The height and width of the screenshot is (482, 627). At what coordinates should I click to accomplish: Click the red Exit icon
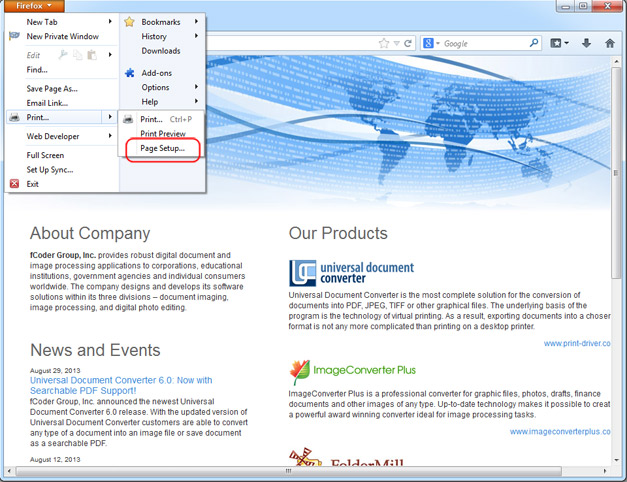14,184
